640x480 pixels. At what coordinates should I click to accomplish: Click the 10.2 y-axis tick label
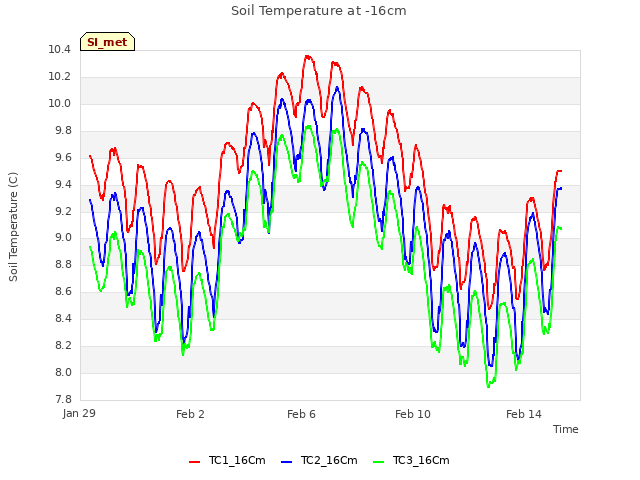click(60, 76)
